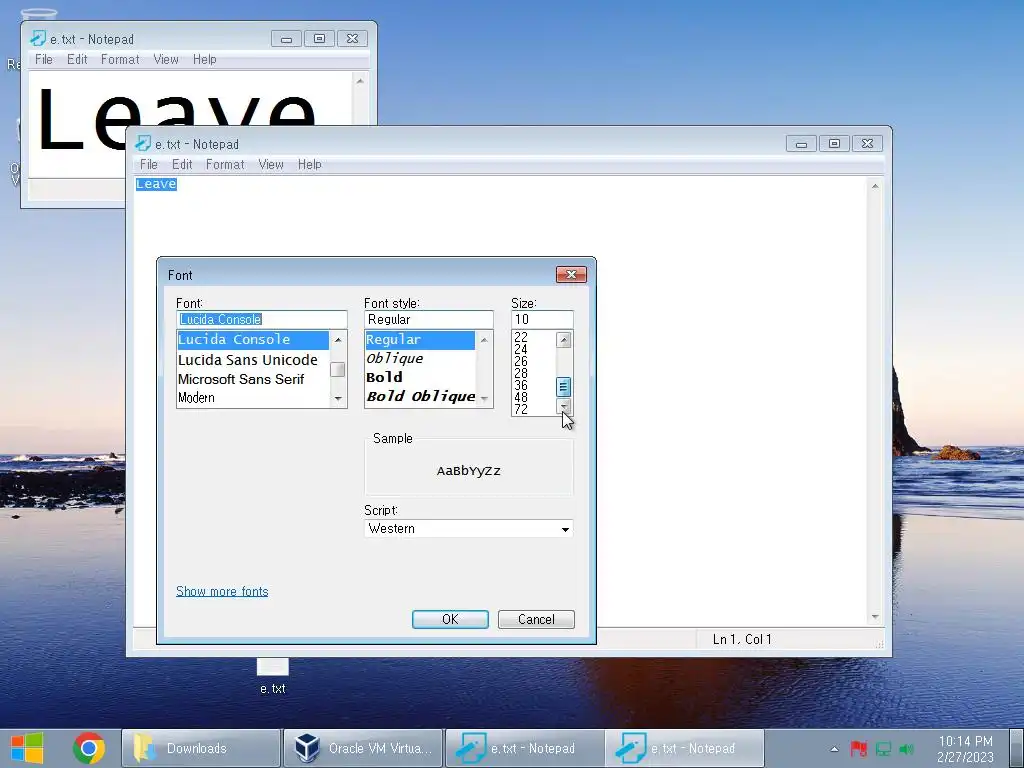Click the Size list scrollbar thumb
The width and height of the screenshot is (1024, 768).
564,387
